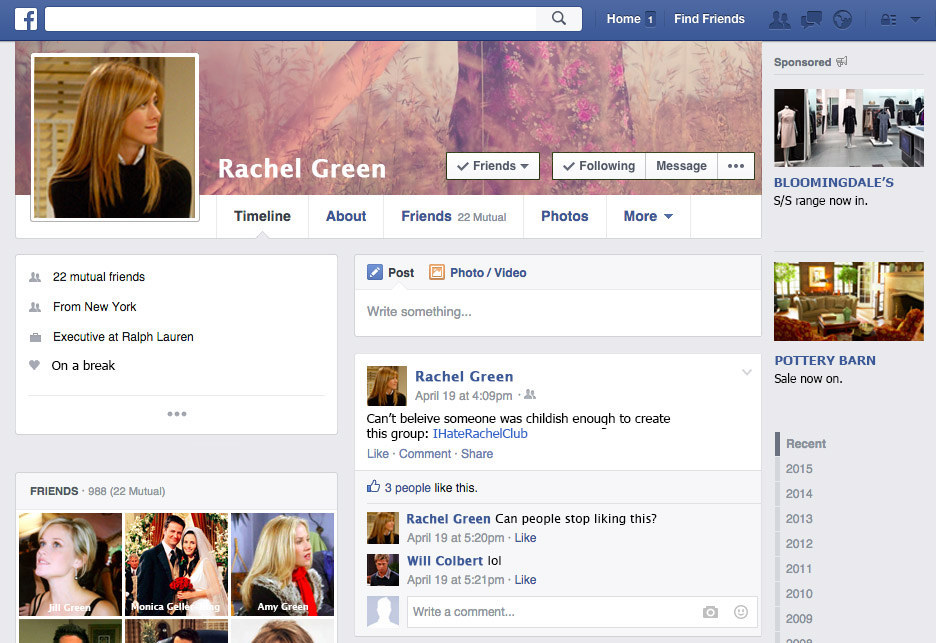Open the IHateRachelClub link
Viewport: 936px width, 643px height.
point(480,434)
